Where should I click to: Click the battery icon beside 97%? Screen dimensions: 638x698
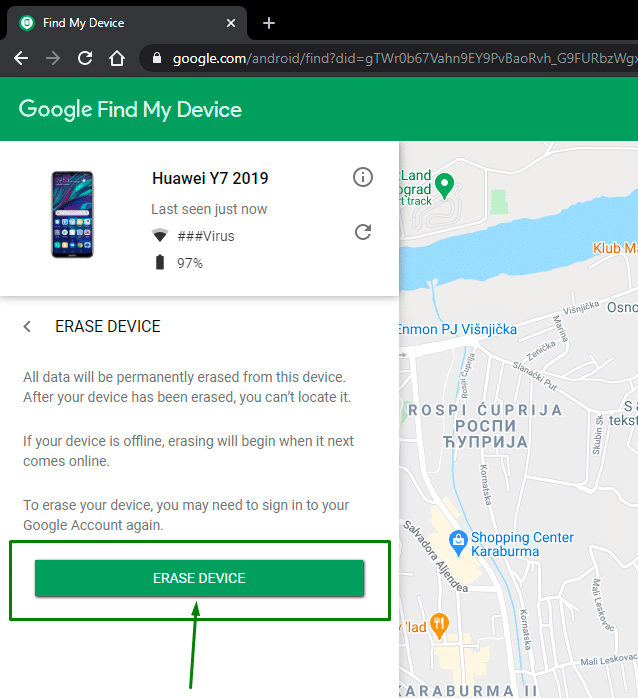tap(160, 262)
